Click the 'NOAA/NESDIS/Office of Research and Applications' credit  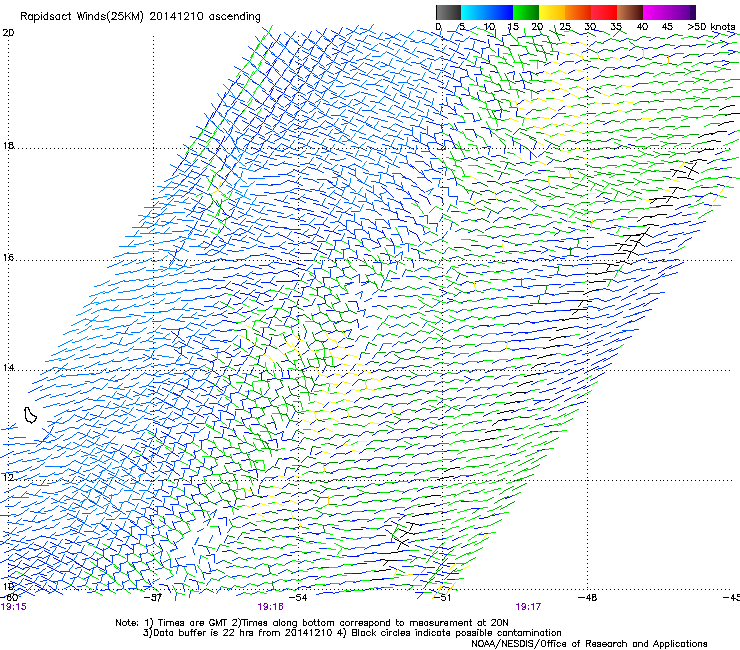[x=589, y=644]
